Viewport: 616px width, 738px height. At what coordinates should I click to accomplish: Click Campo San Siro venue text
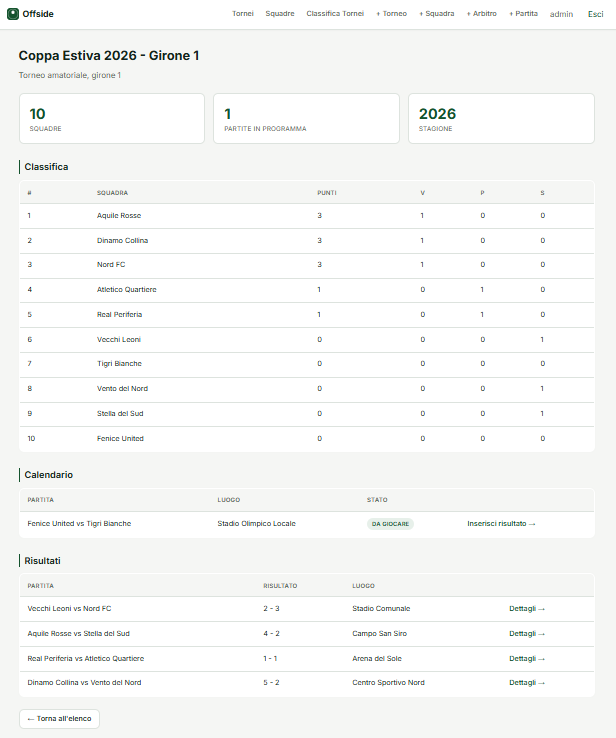(379, 634)
